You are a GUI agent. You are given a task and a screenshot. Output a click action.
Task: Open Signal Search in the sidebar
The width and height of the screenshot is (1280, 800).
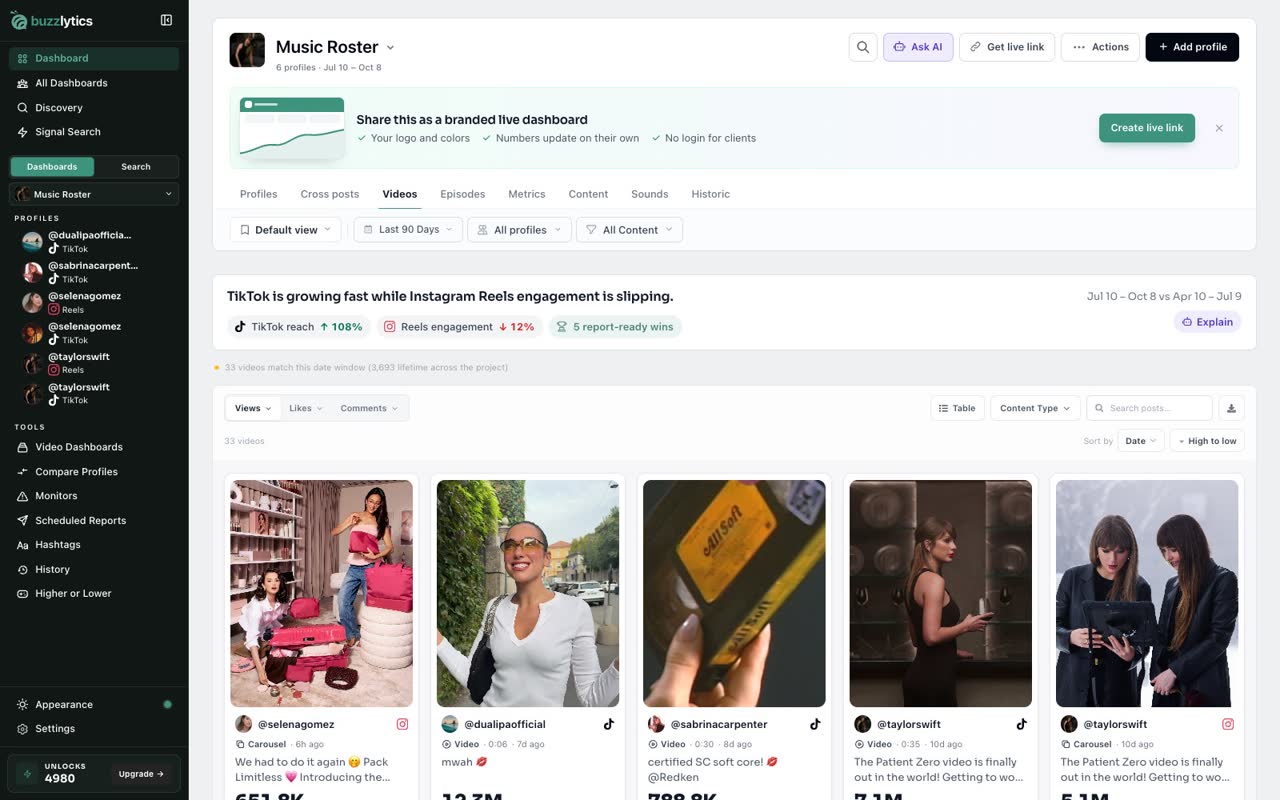coord(94,132)
